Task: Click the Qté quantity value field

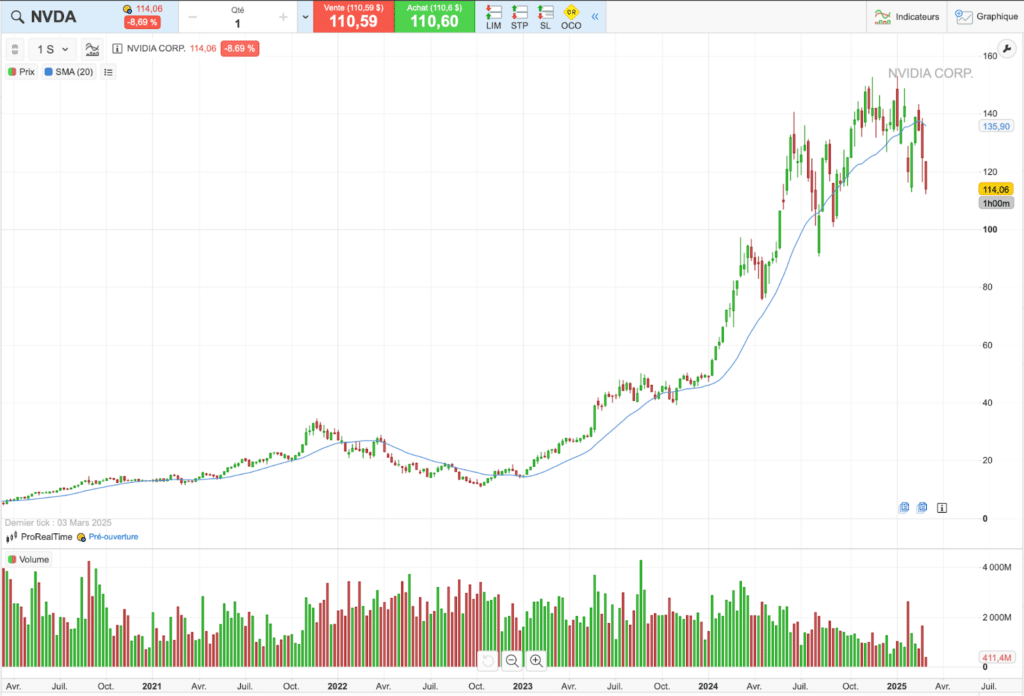Action: (238, 24)
